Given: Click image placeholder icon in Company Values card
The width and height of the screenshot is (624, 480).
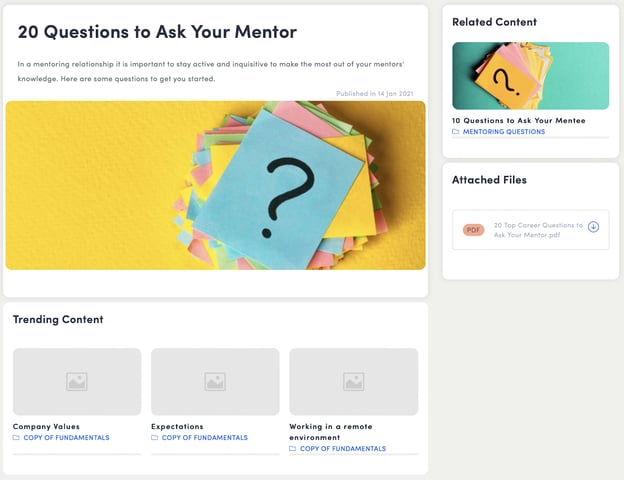Looking at the screenshot, I should click(77, 381).
